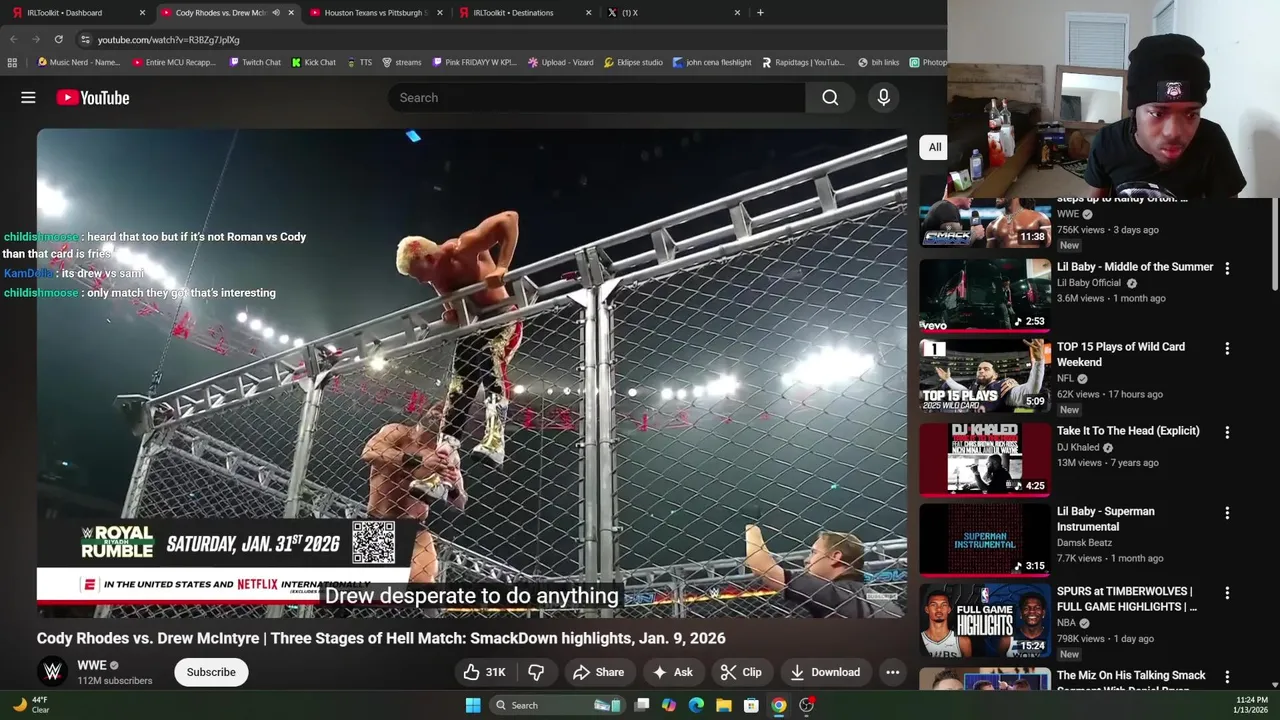This screenshot has height=720, width=1280.
Task: Open Entire MCU Recapp bookmark
Action: pos(174,62)
